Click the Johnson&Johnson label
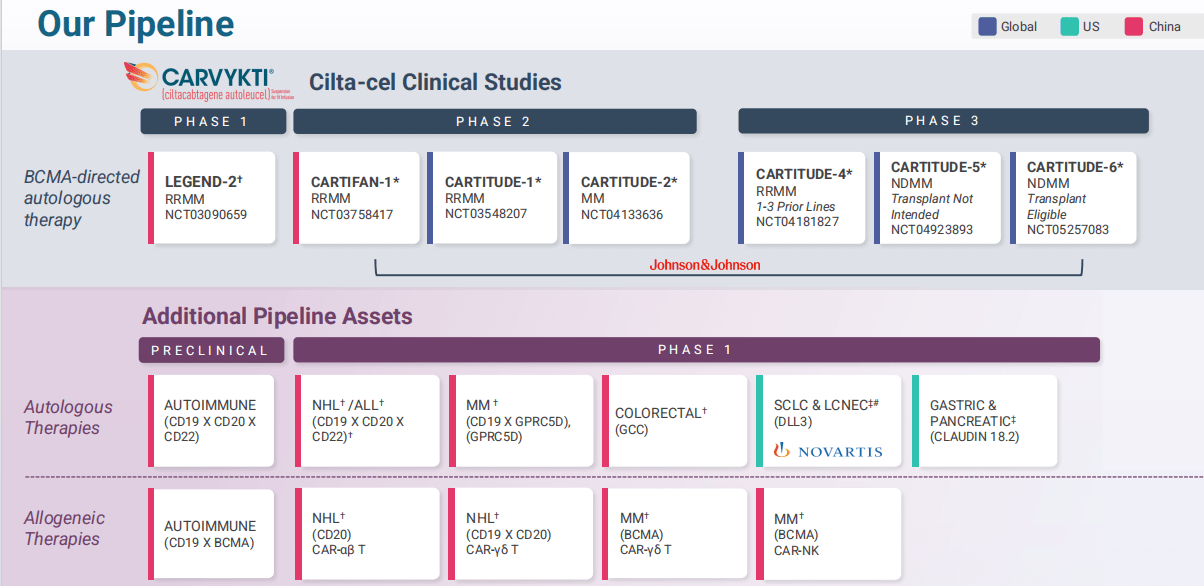The image size is (1204, 586). (x=705, y=265)
